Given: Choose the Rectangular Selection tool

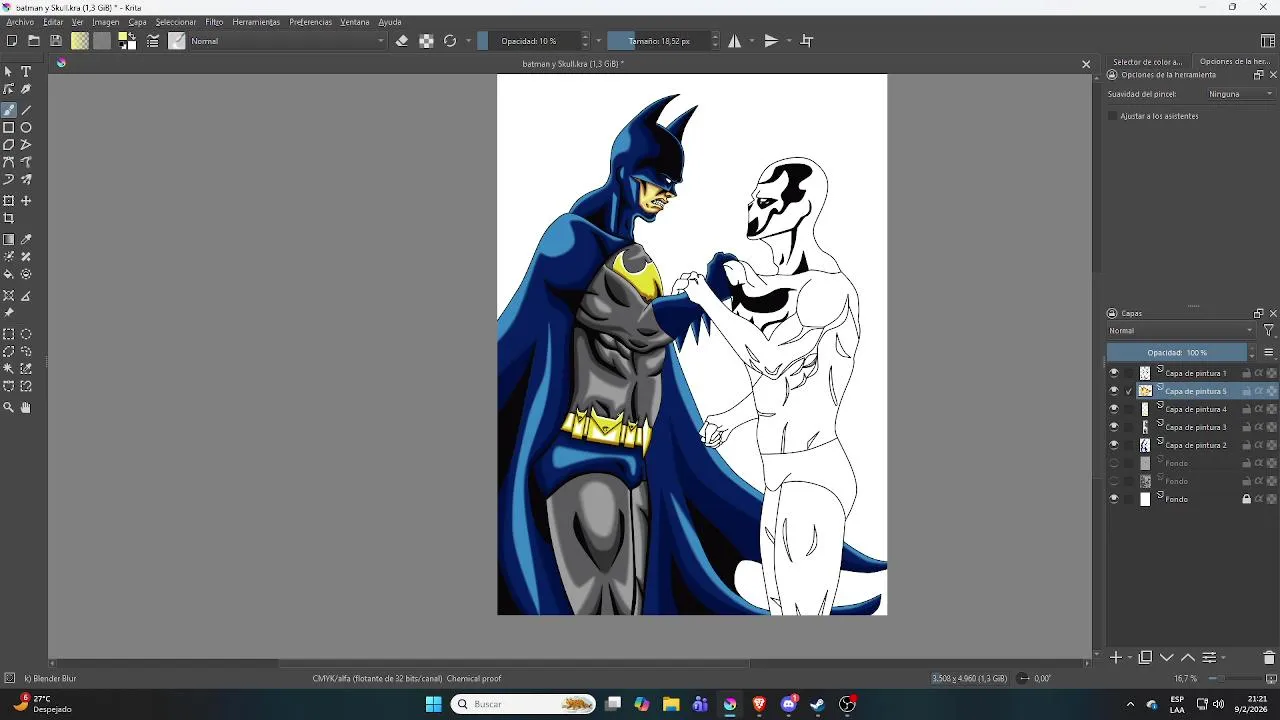Looking at the screenshot, I should pos(9,334).
